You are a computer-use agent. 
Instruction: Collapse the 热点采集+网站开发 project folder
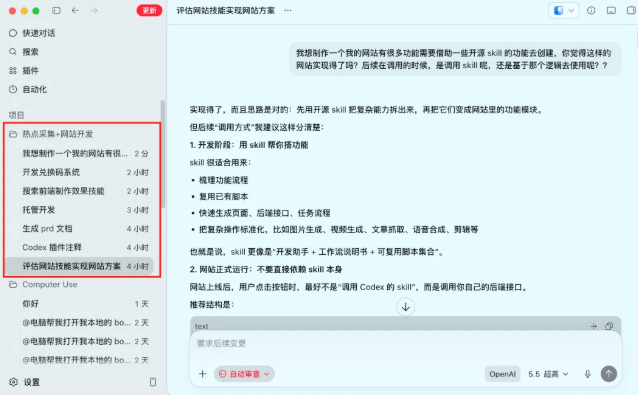point(57,134)
